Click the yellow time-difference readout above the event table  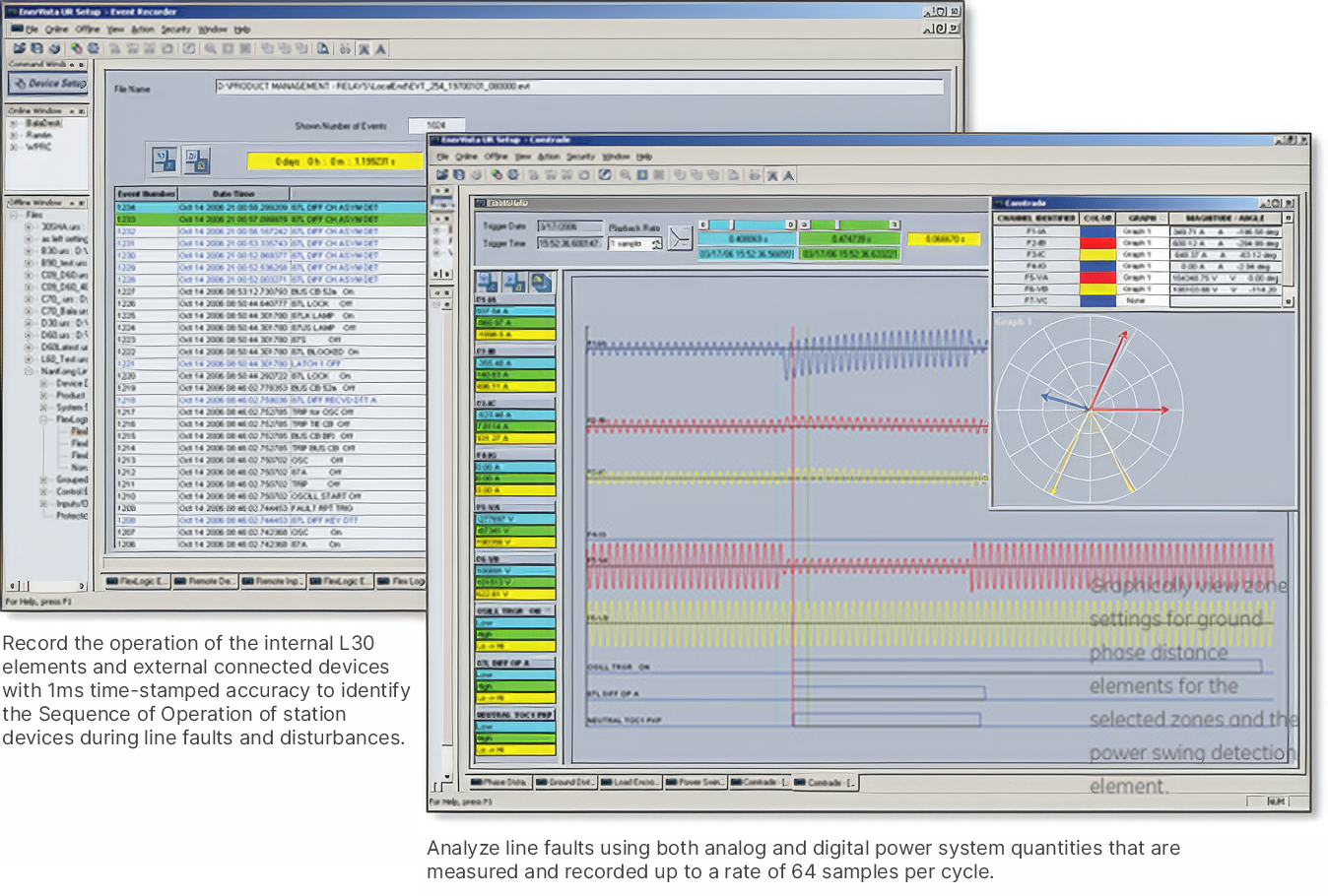pyautogui.click(x=335, y=160)
